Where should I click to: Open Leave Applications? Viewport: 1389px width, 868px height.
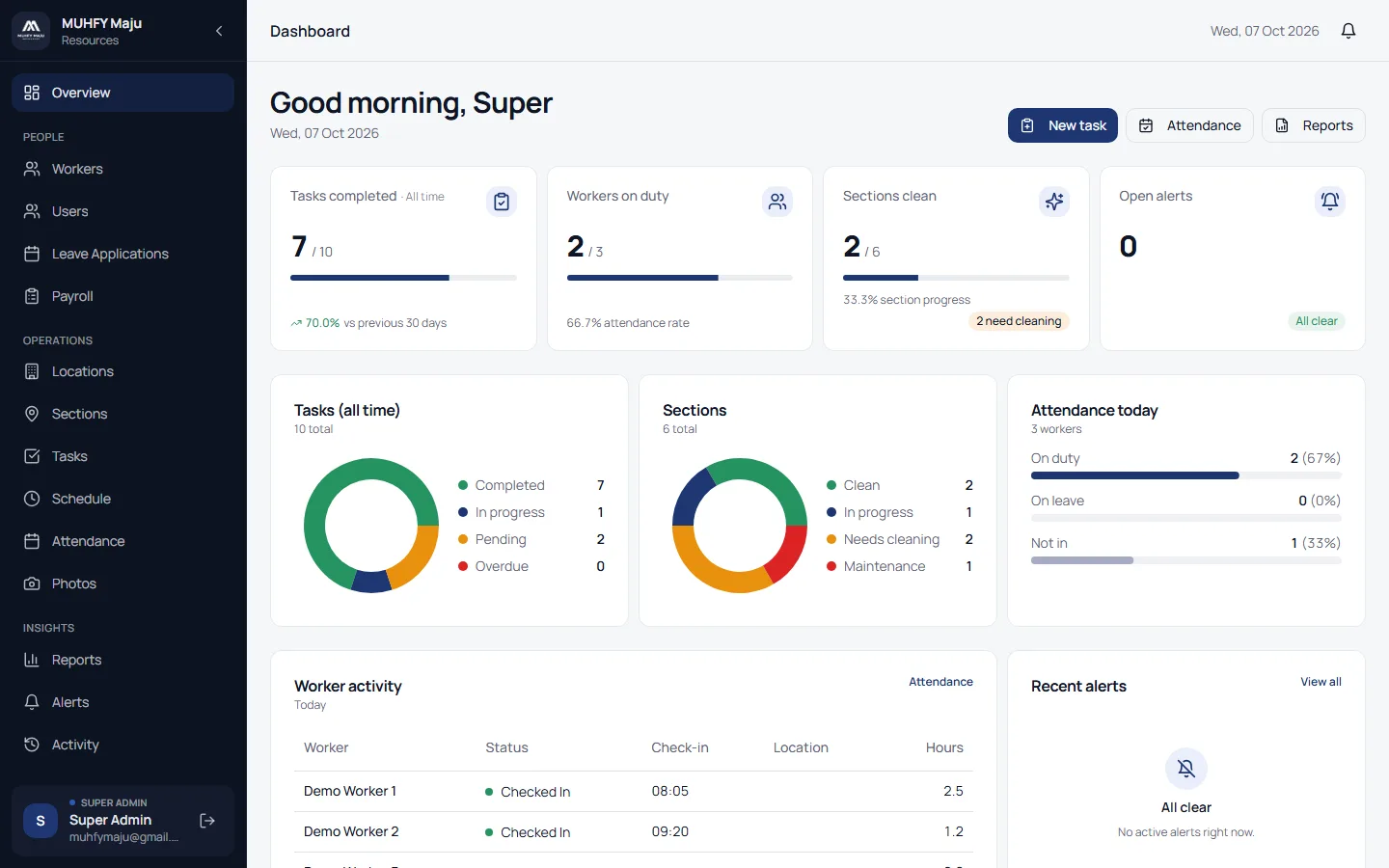tap(123, 254)
